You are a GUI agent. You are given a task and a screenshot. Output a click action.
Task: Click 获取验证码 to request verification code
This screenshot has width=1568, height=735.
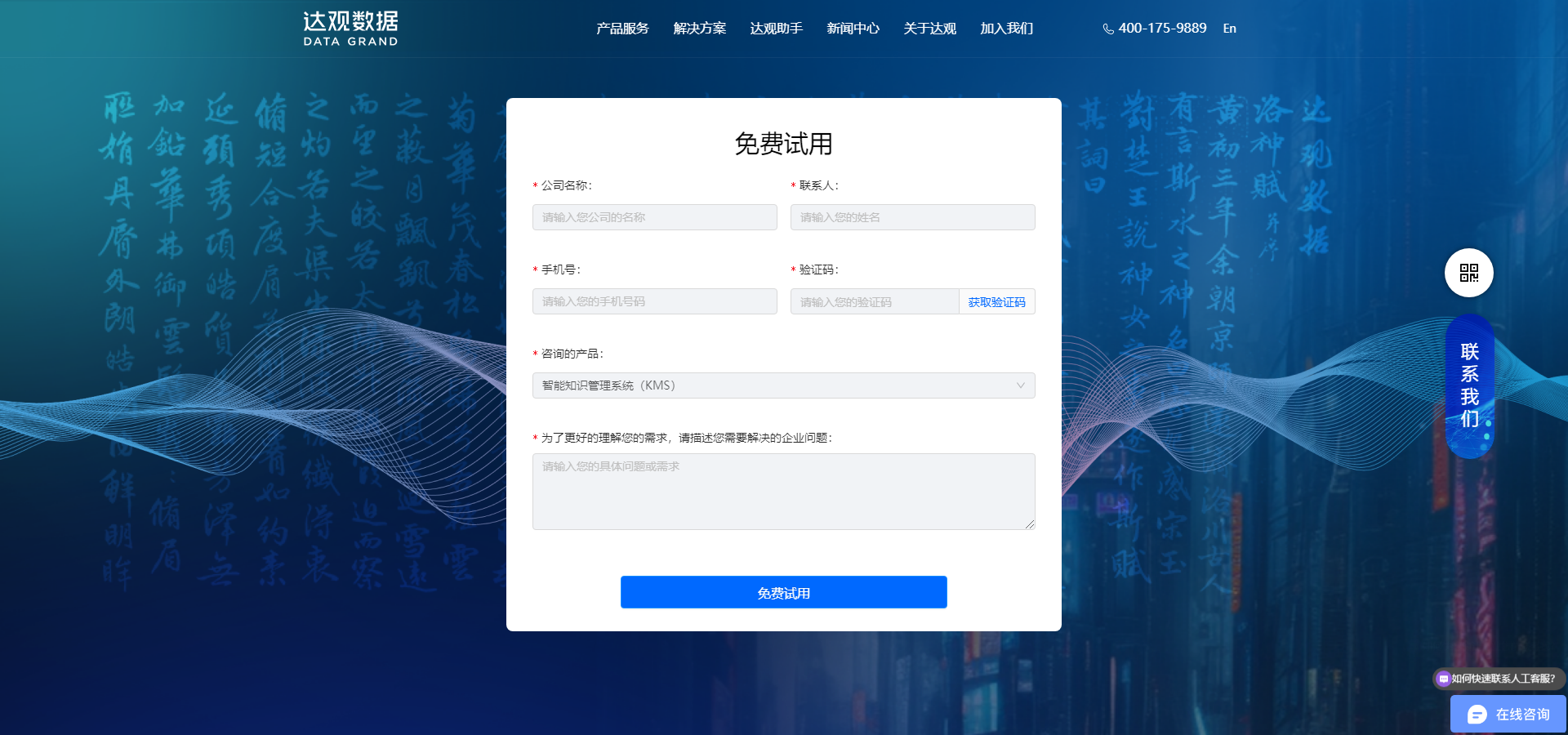pyautogui.click(x=996, y=302)
